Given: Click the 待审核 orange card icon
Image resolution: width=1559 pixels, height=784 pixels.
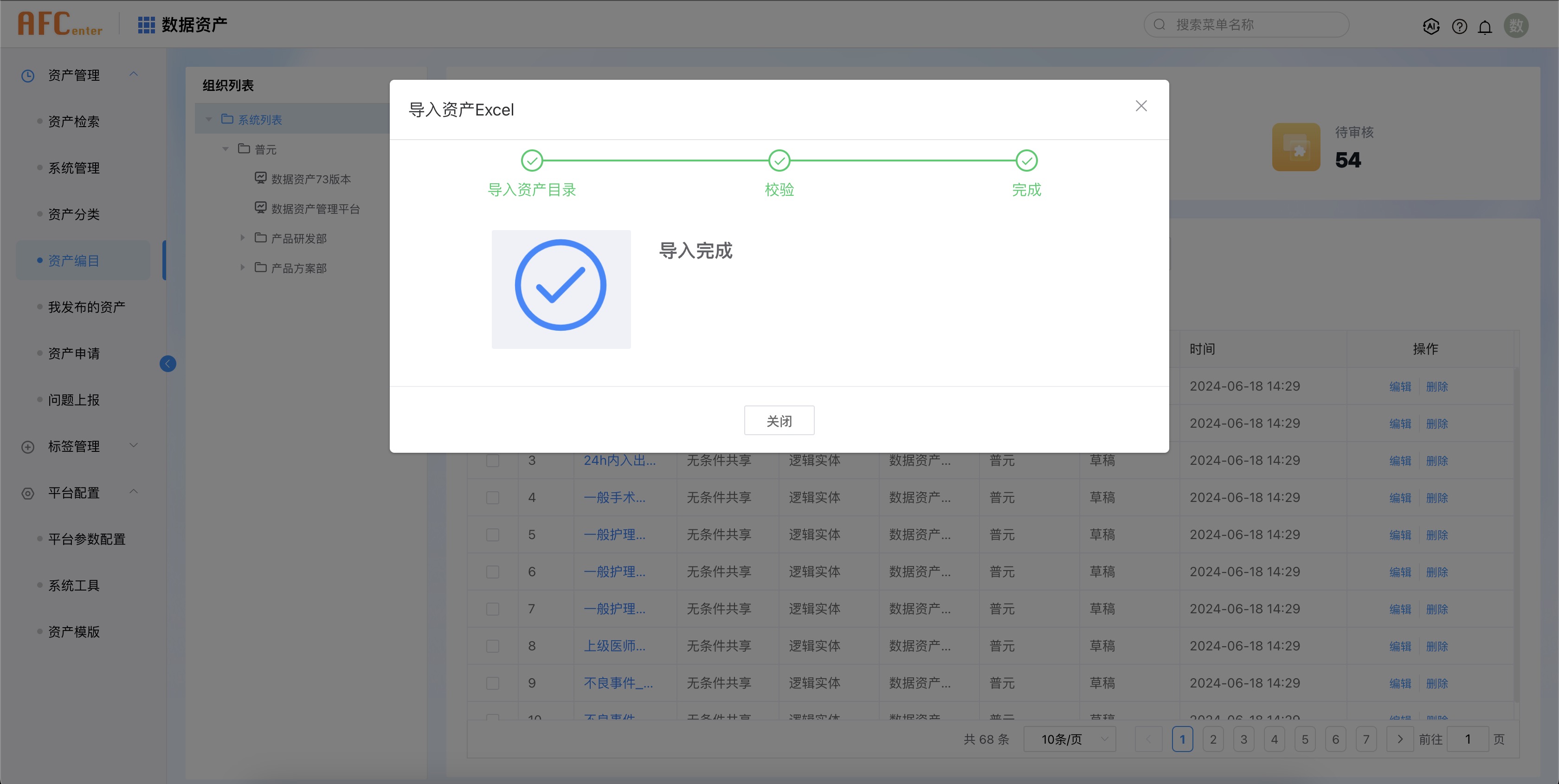Looking at the screenshot, I should point(1296,147).
